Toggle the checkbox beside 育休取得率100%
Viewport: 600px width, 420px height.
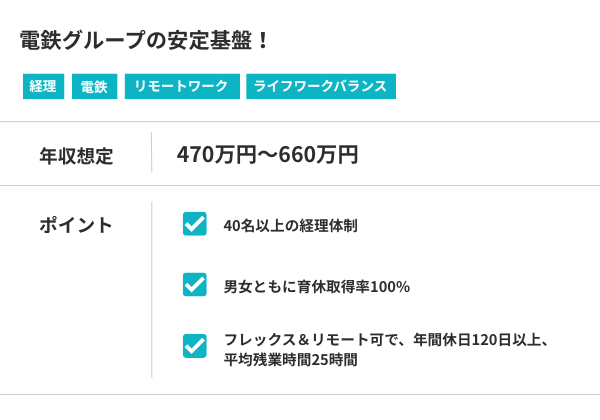tap(195, 285)
